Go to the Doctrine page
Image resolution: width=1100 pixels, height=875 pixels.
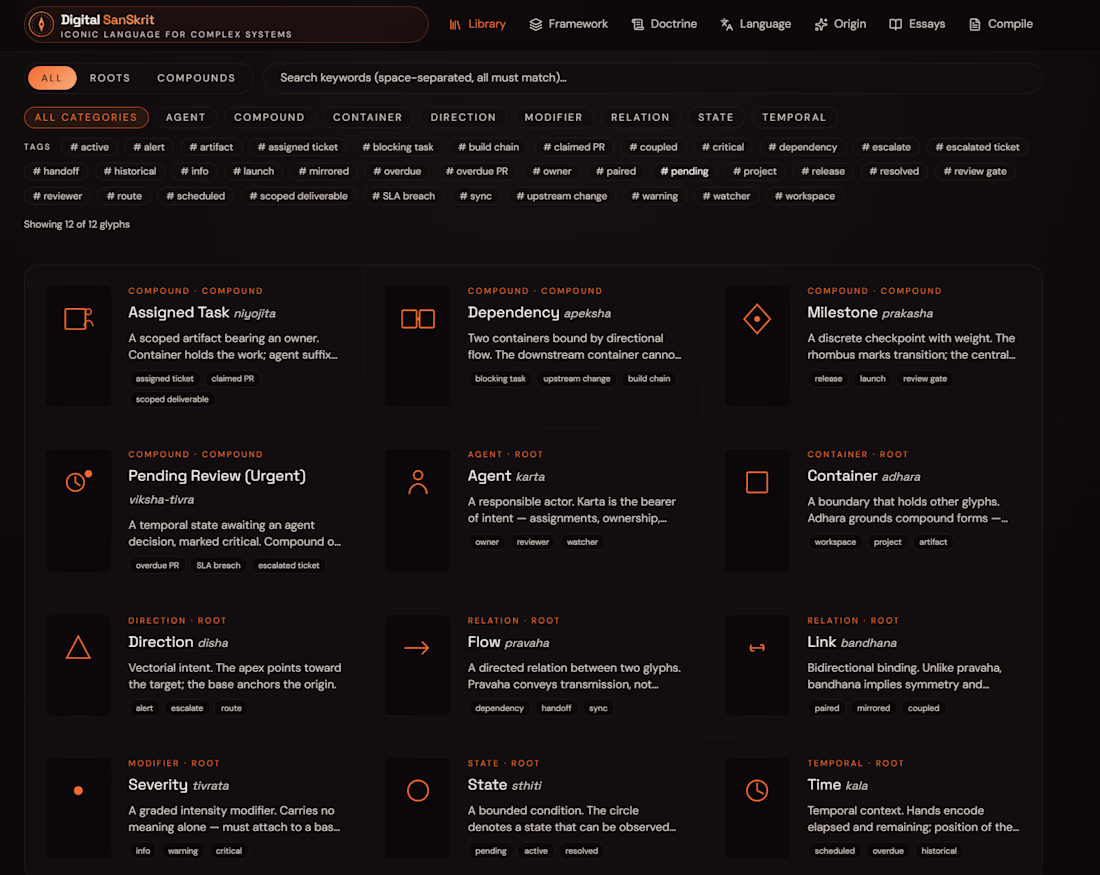(x=664, y=25)
